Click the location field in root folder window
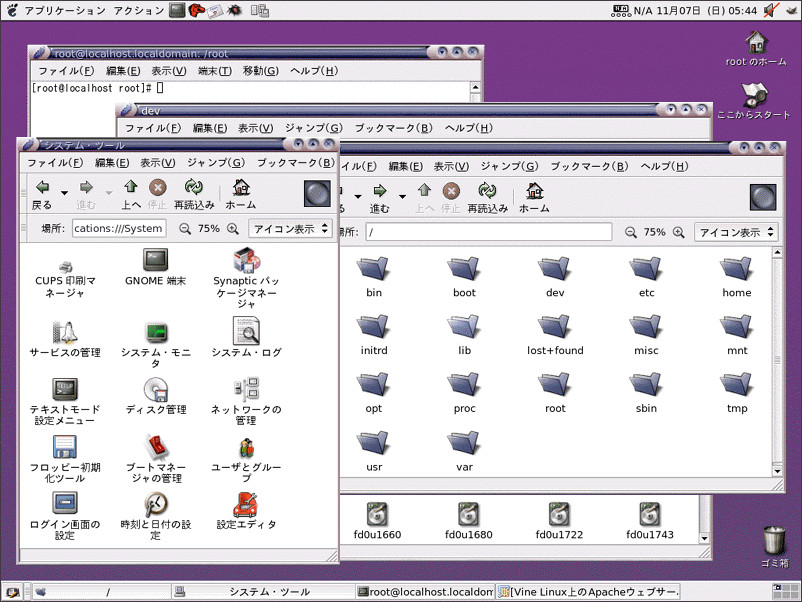802x602 pixels. coord(488,232)
